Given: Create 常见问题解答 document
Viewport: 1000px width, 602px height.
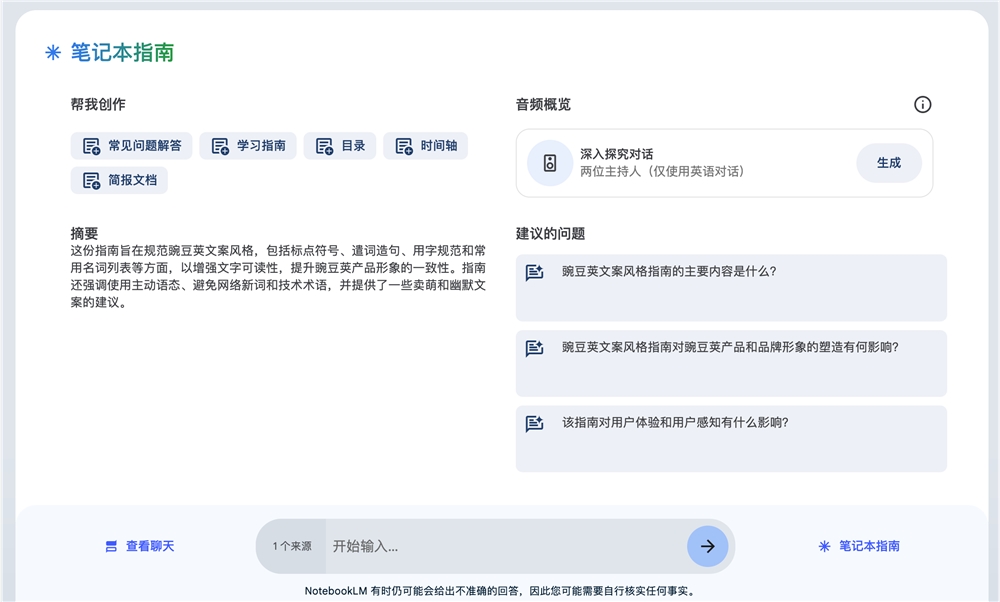Looking at the screenshot, I should [131, 146].
